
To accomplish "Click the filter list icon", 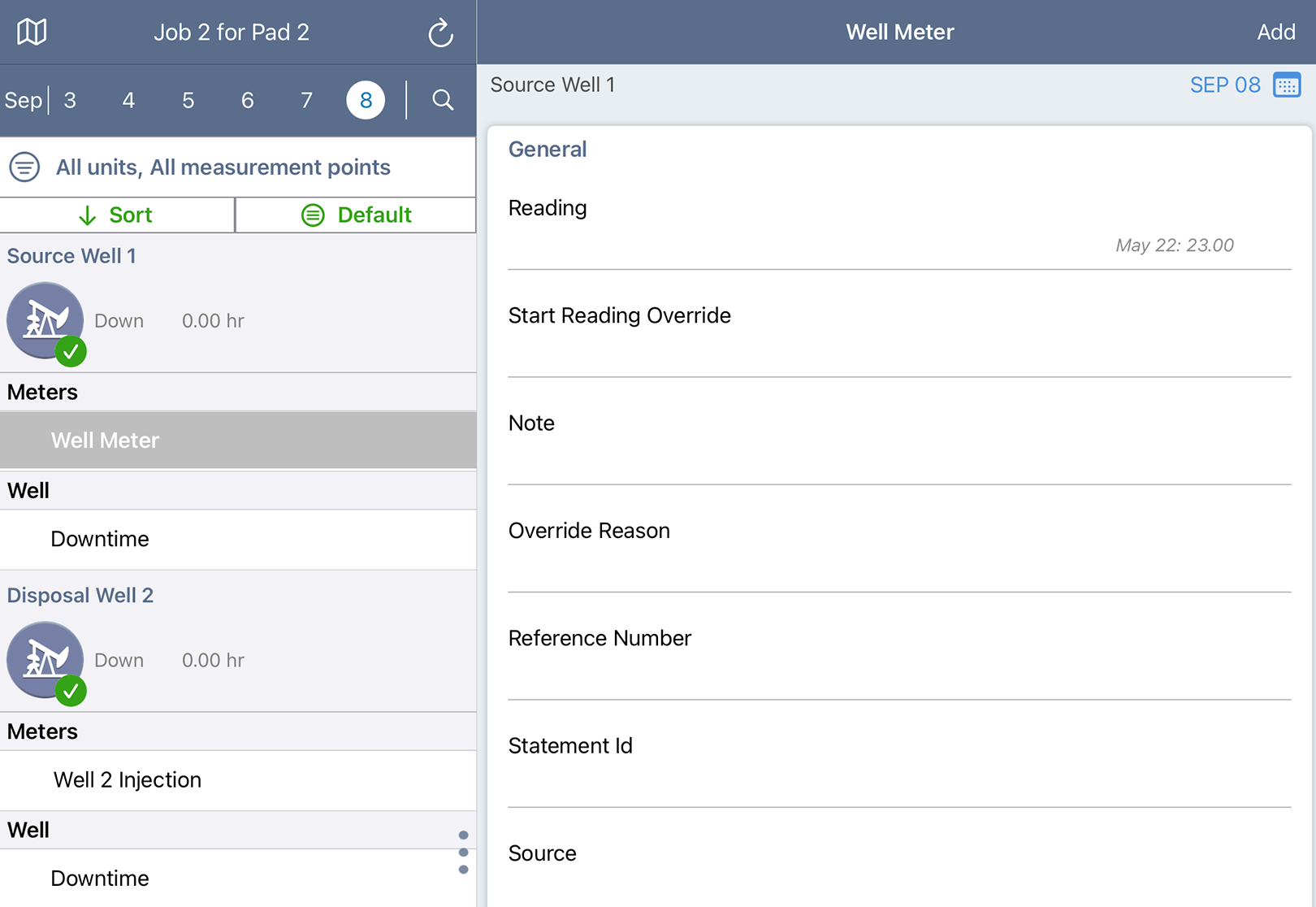I will point(24,167).
